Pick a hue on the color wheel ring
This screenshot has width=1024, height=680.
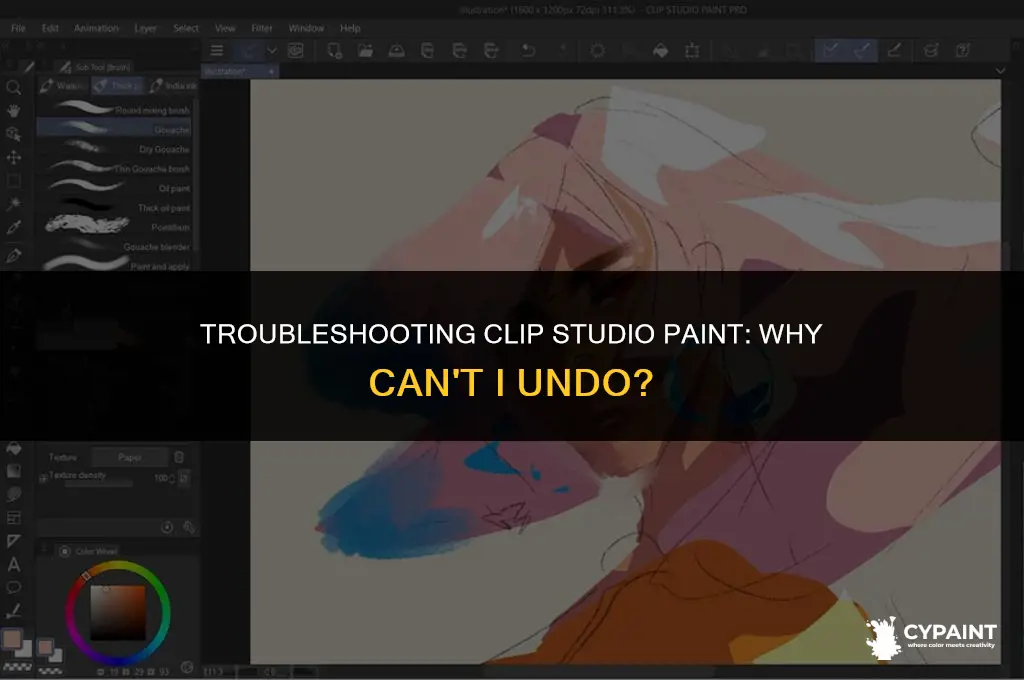(x=118, y=566)
